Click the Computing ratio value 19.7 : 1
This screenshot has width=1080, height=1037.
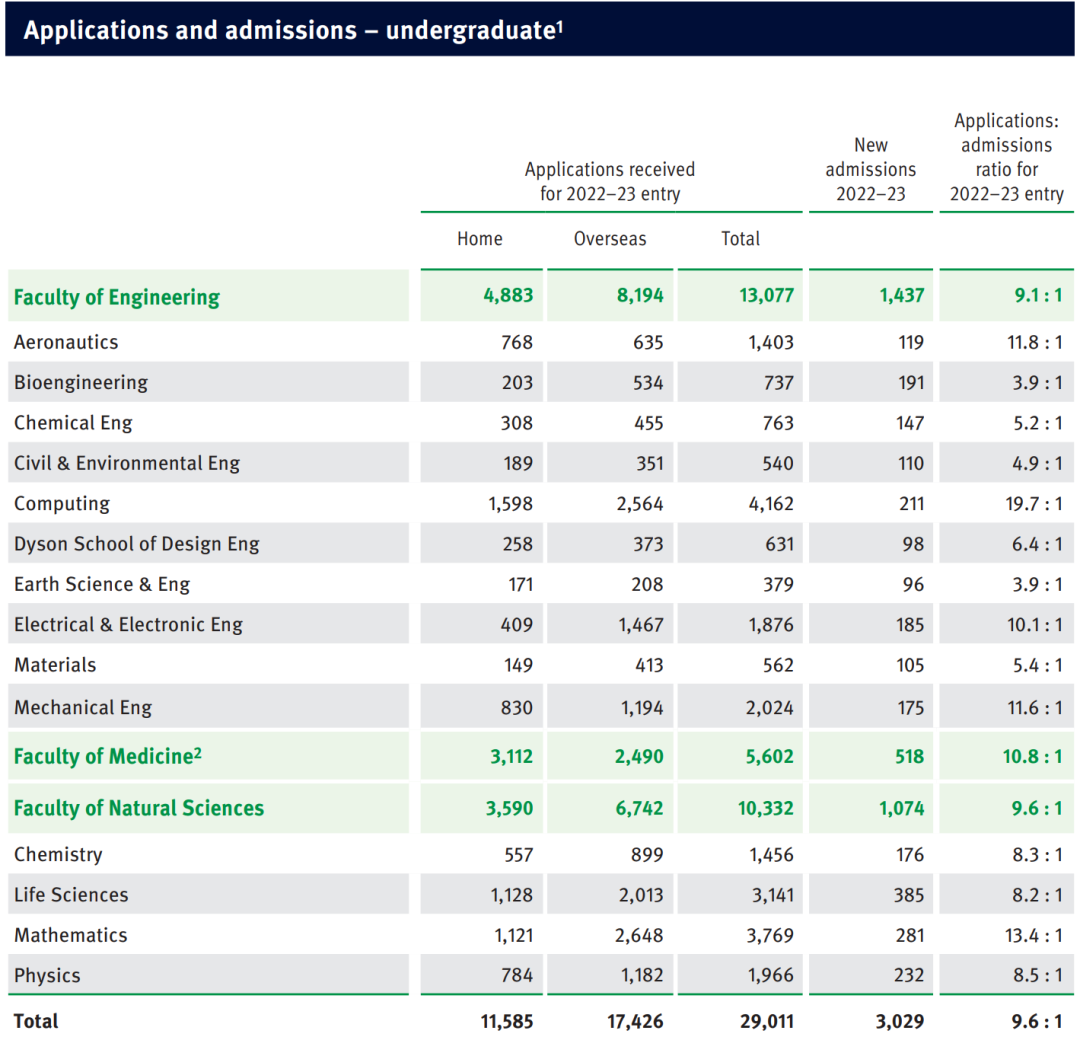1034,504
